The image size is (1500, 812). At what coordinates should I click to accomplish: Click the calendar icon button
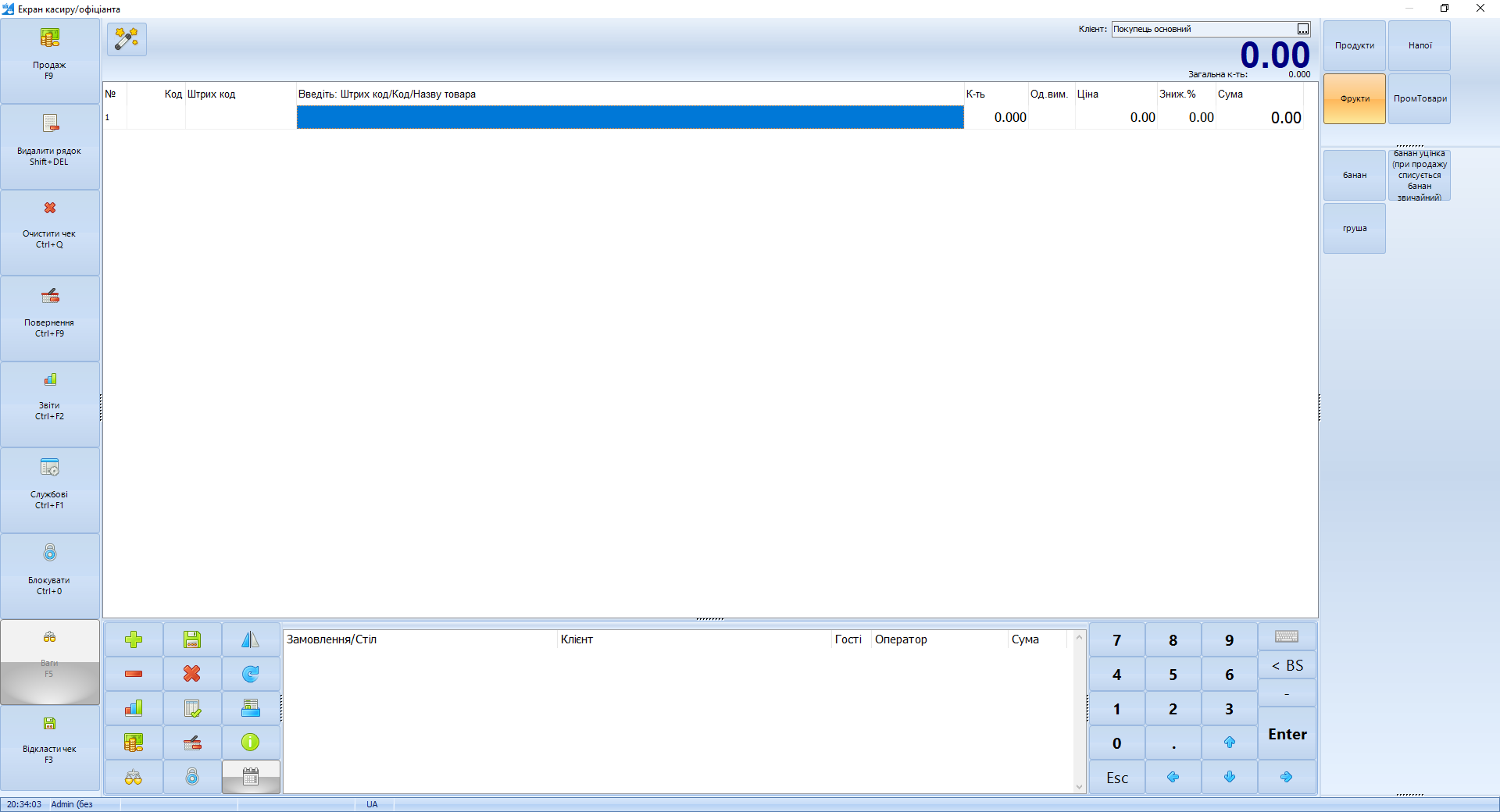click(251, 777)
